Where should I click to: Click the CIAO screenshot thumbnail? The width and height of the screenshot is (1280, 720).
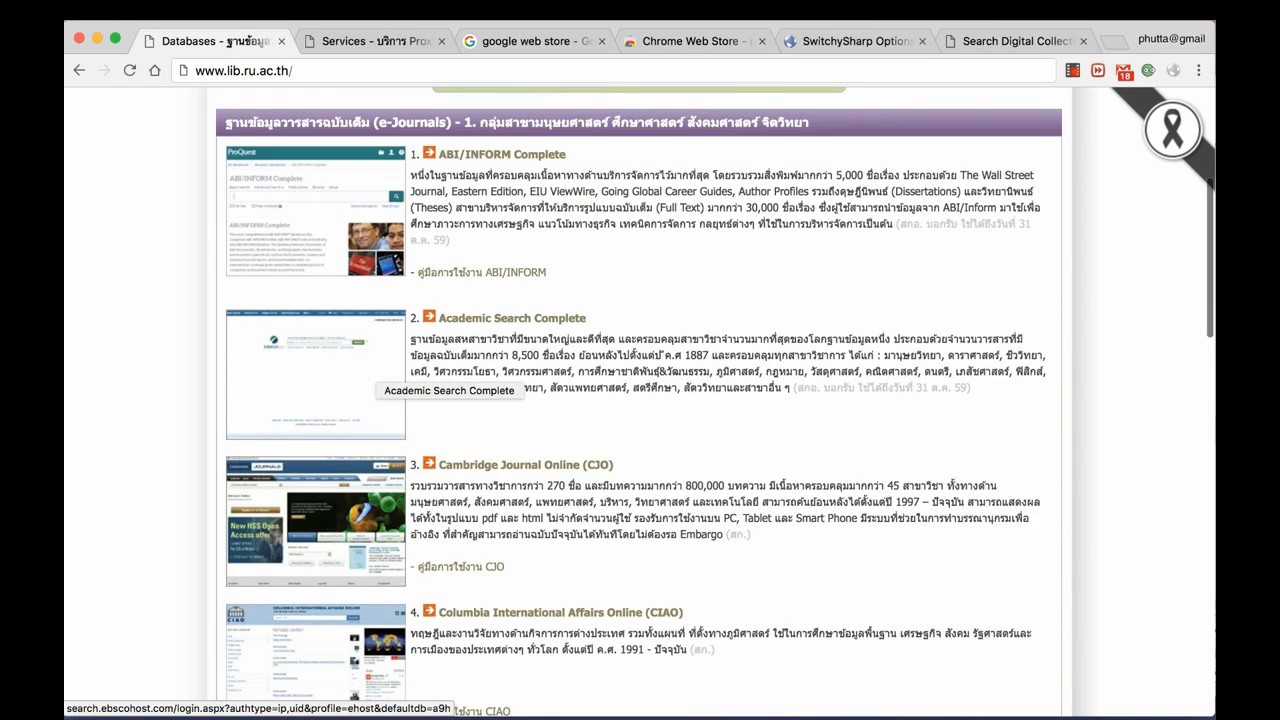coord(315,652)
